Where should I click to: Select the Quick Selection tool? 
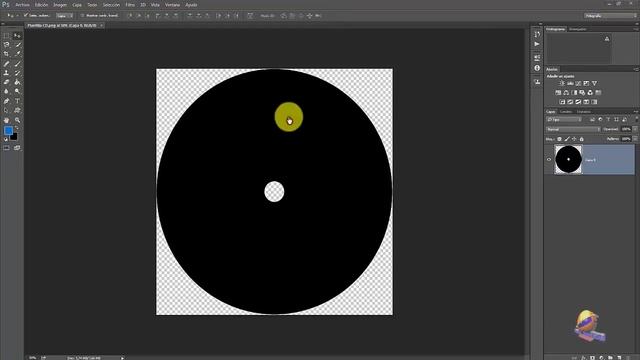(17, 45)
